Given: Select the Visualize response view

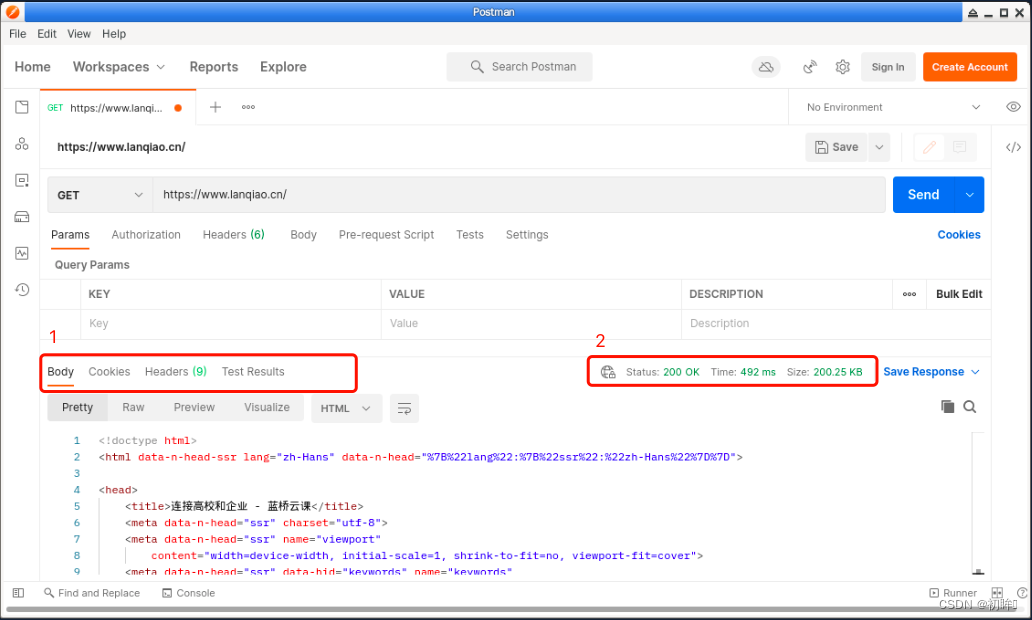Looking at the screenshot, I should 267,407.
